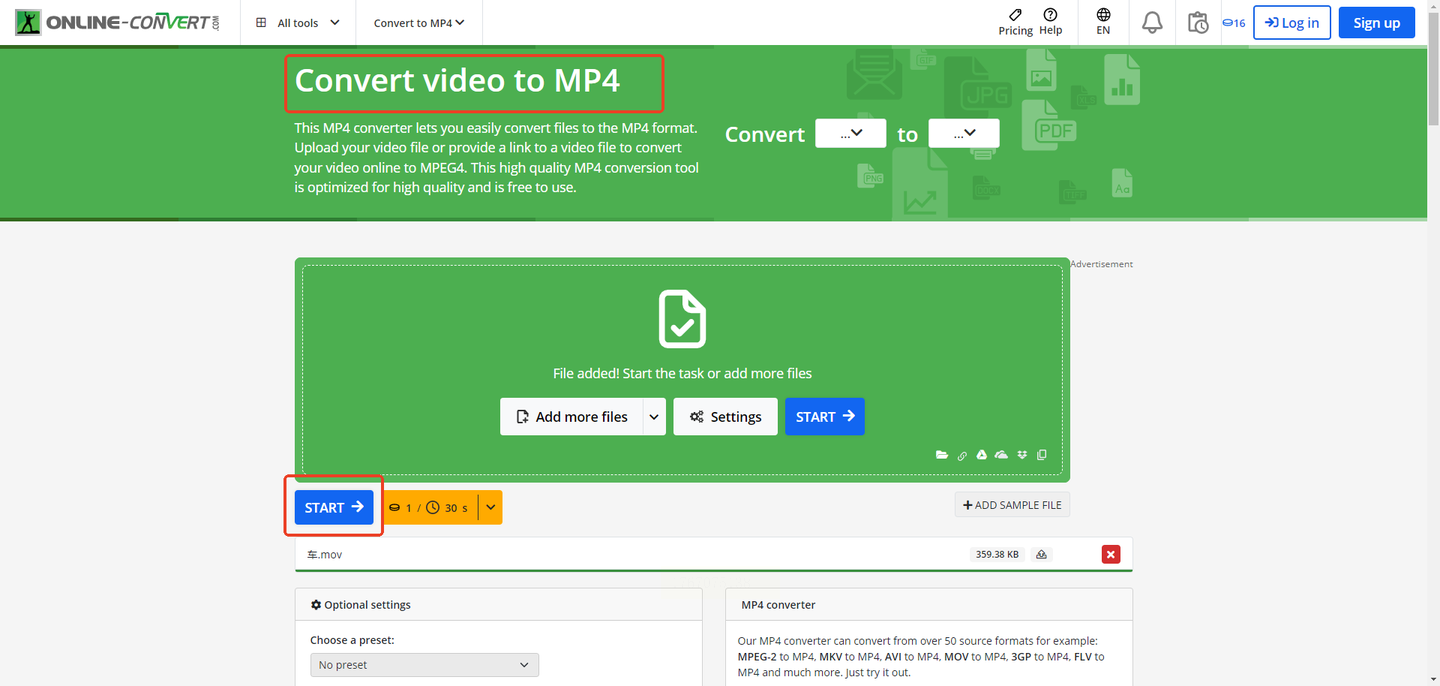Expand the orange credits and time dropdown
Screen dimensions: 1440x686
pos(490,508)
